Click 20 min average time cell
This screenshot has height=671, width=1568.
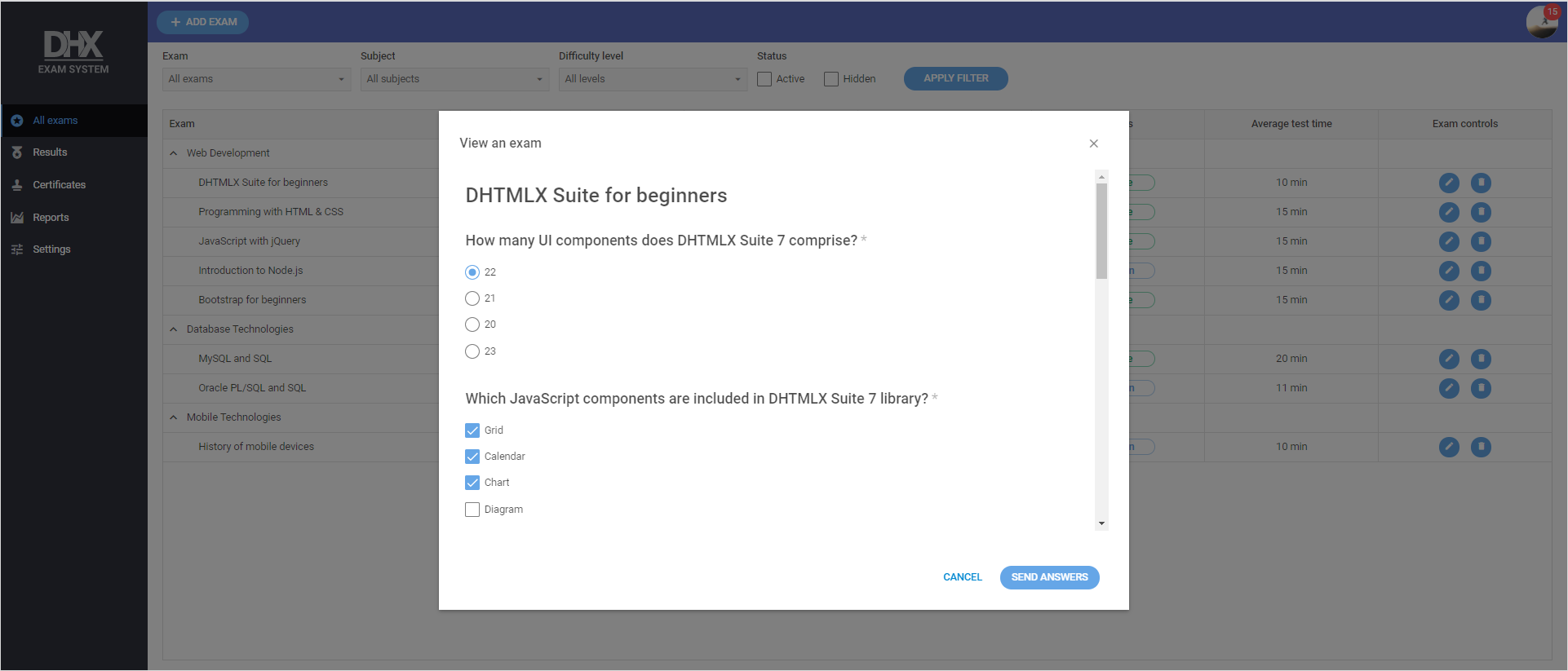coord(1291,359)
